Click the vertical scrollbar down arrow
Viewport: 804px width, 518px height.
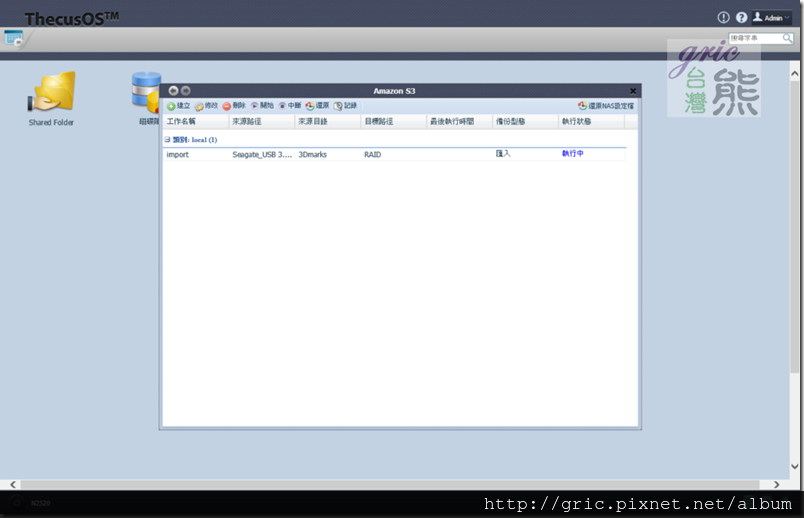[x=795, y=466]
